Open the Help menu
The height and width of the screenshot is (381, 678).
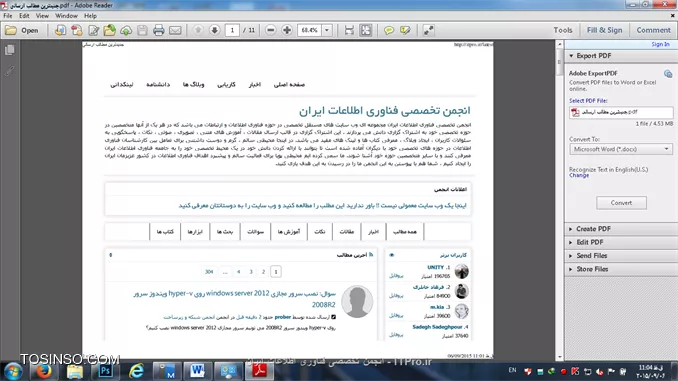coord(90,16)
